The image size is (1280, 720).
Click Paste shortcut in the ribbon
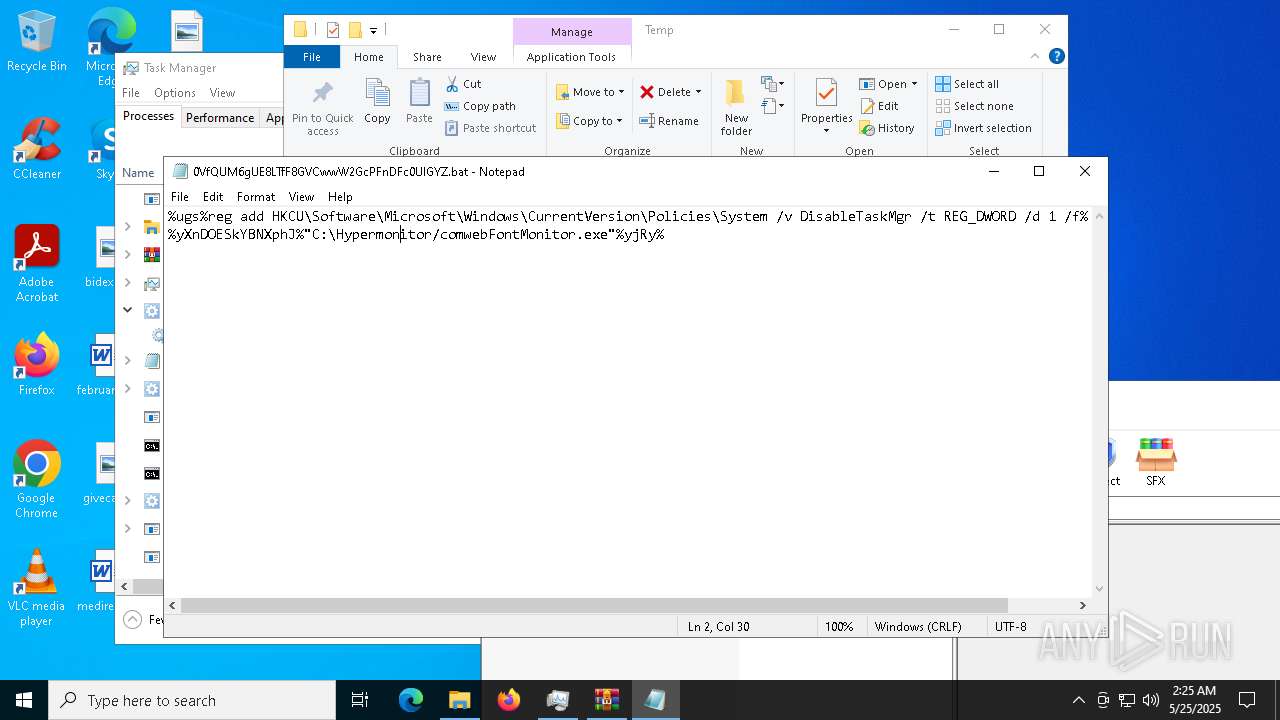pos(491,128)
